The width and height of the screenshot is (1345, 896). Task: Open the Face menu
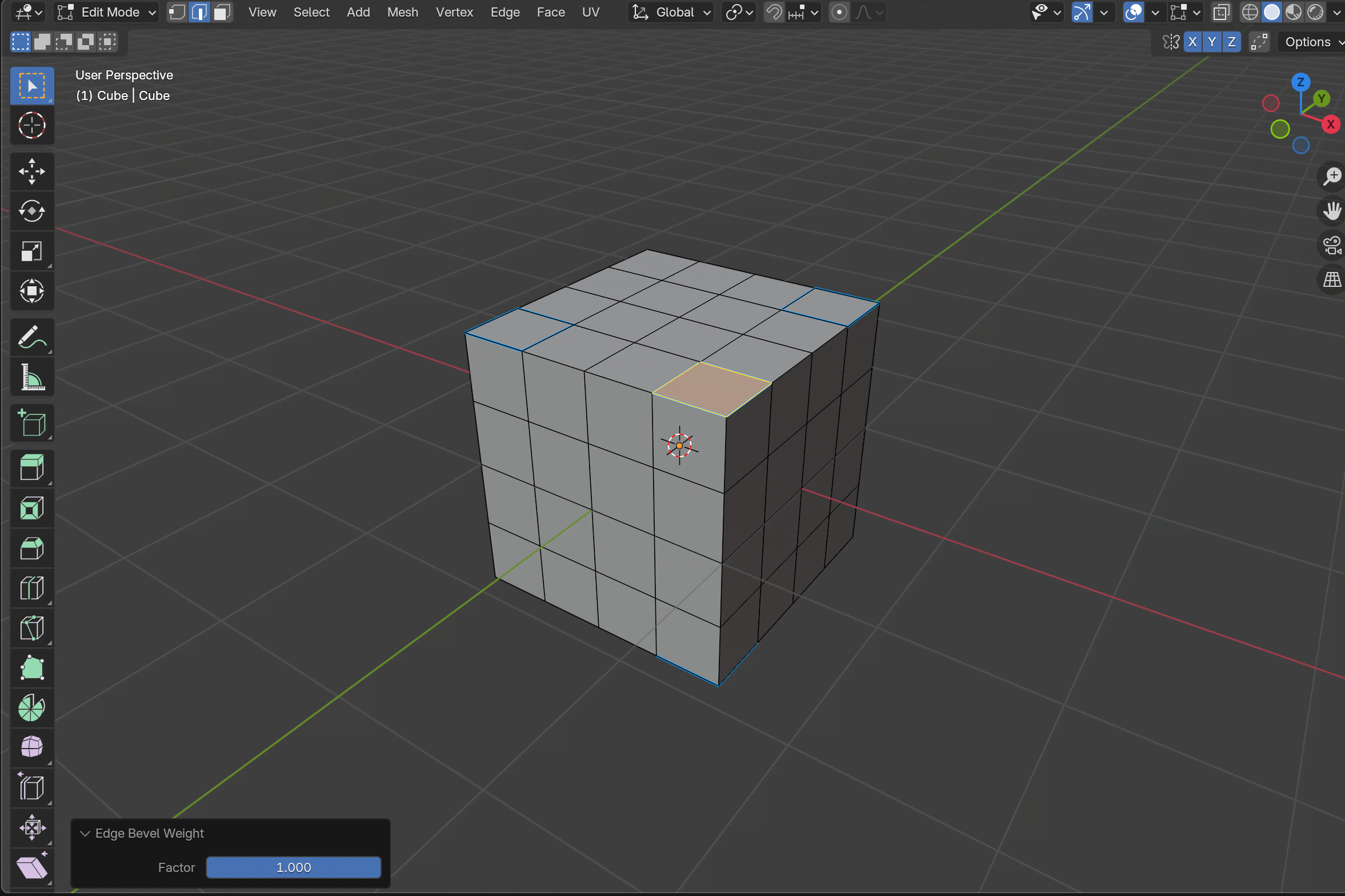[x=551, y=12]
